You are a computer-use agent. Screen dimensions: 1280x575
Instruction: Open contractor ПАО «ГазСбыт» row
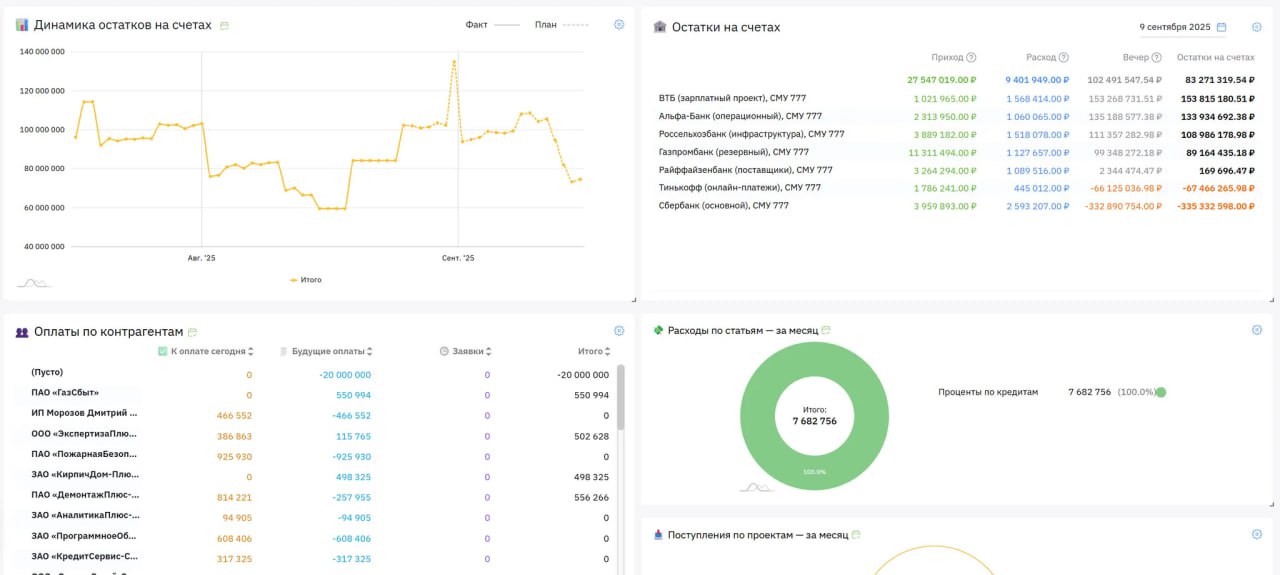[315, 394]
